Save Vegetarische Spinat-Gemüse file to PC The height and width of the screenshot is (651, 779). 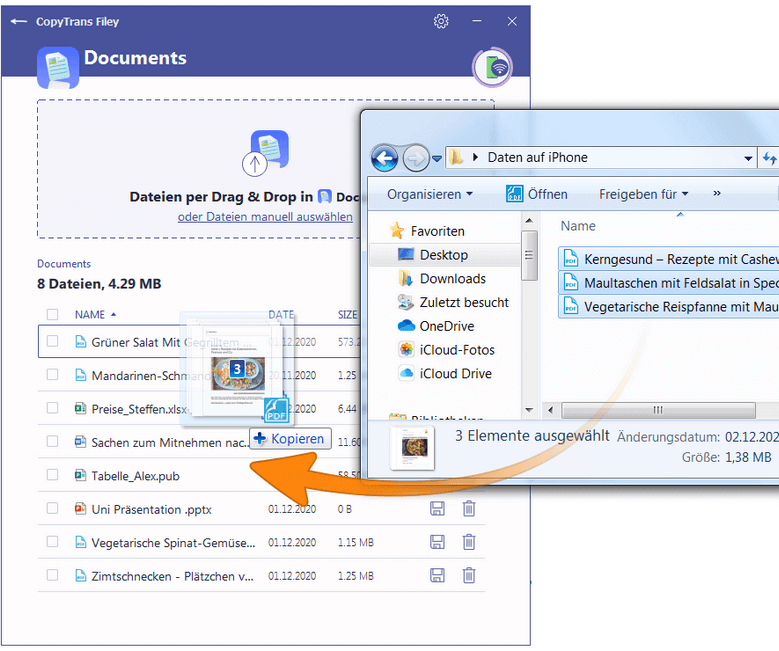[437, 542]
